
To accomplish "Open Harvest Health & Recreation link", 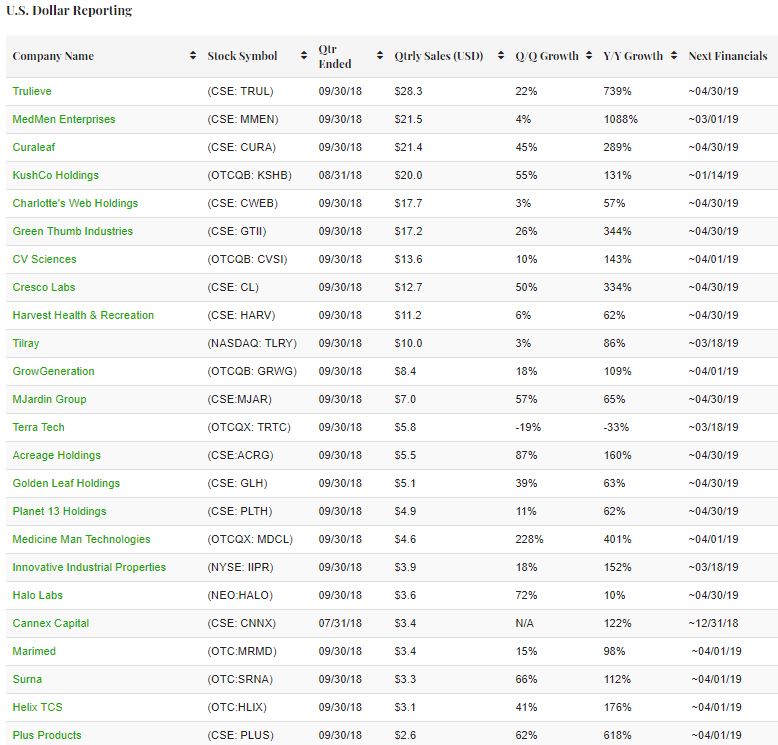I will 83,315.
